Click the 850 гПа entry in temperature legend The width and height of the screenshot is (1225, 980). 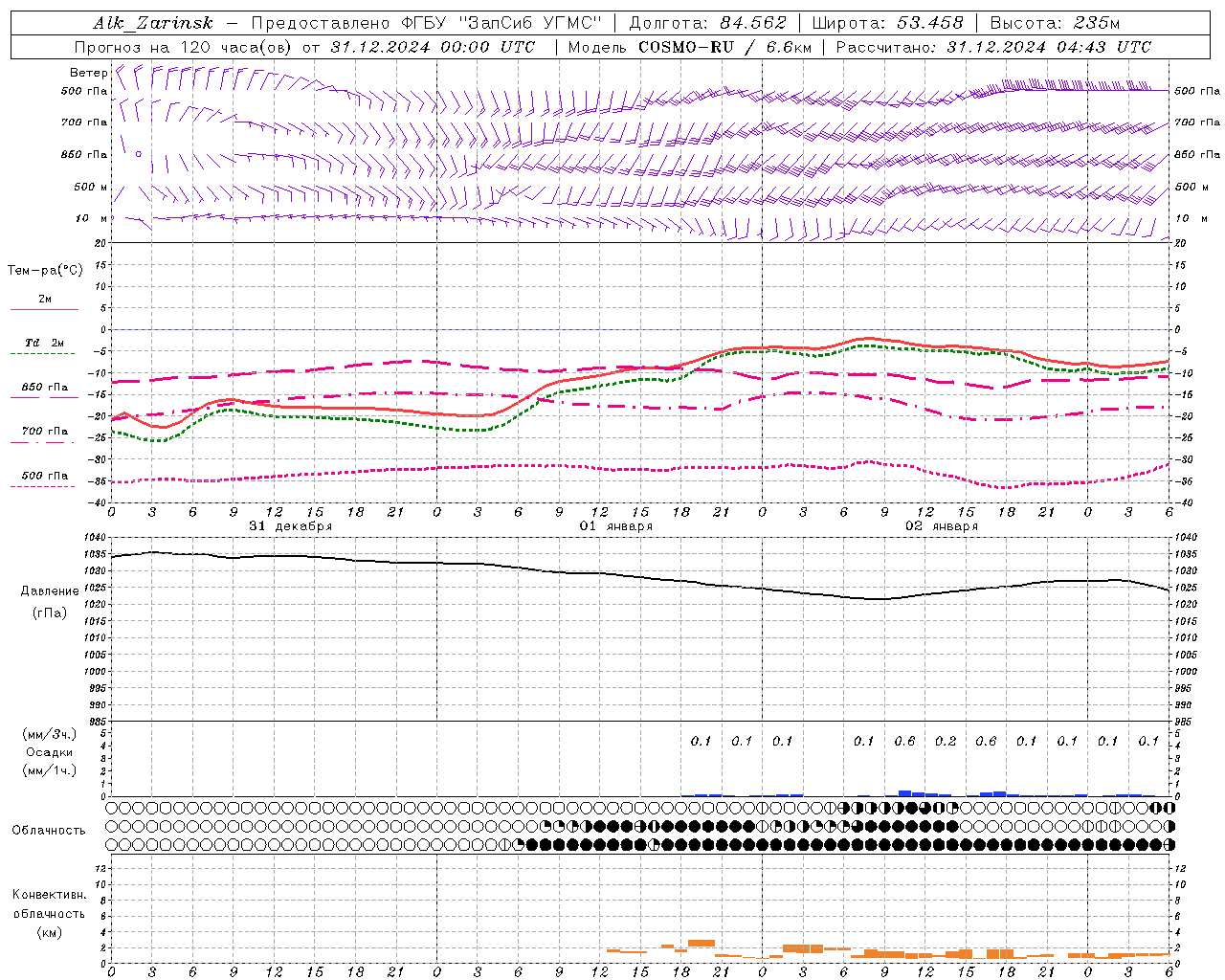[x=45, y=388]
